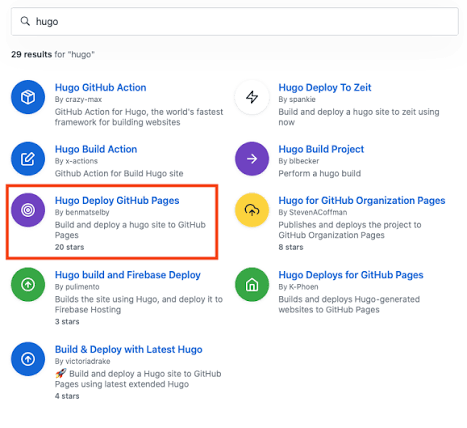Open Build & Deploy with Latest Hugo link
467x428 pixels.
click(129, 349)
